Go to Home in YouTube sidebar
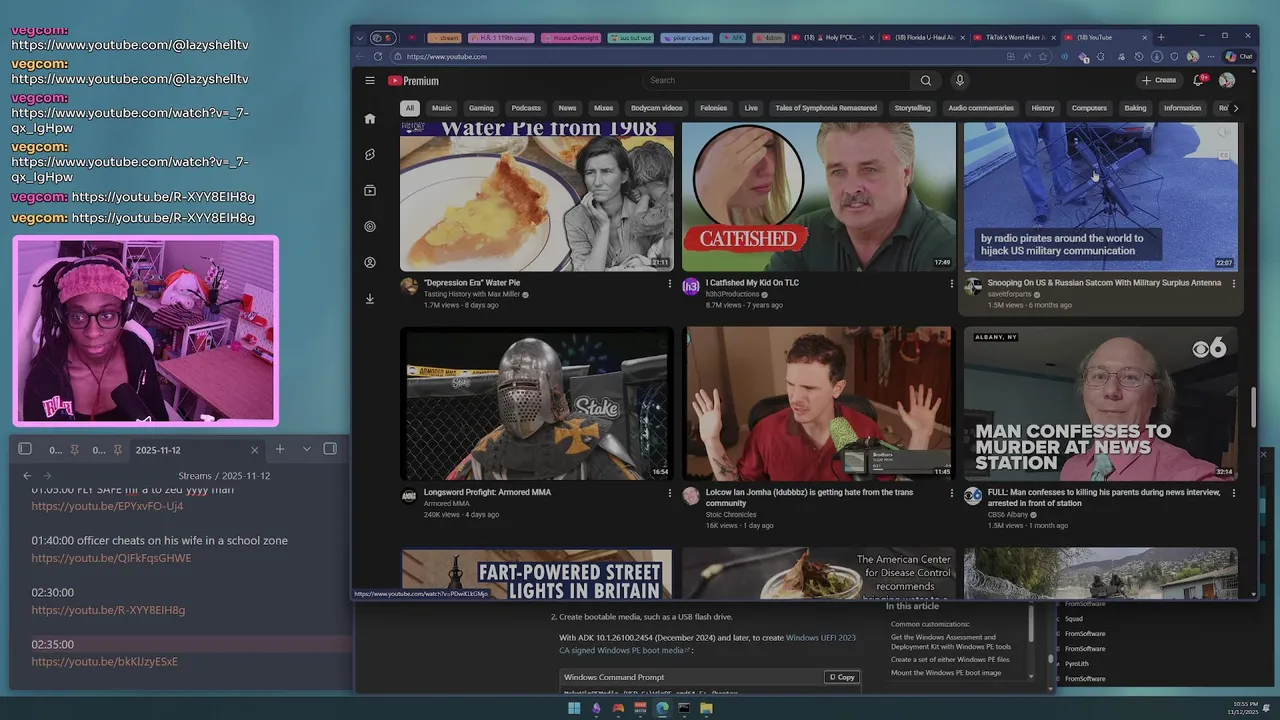 [370, 119]
